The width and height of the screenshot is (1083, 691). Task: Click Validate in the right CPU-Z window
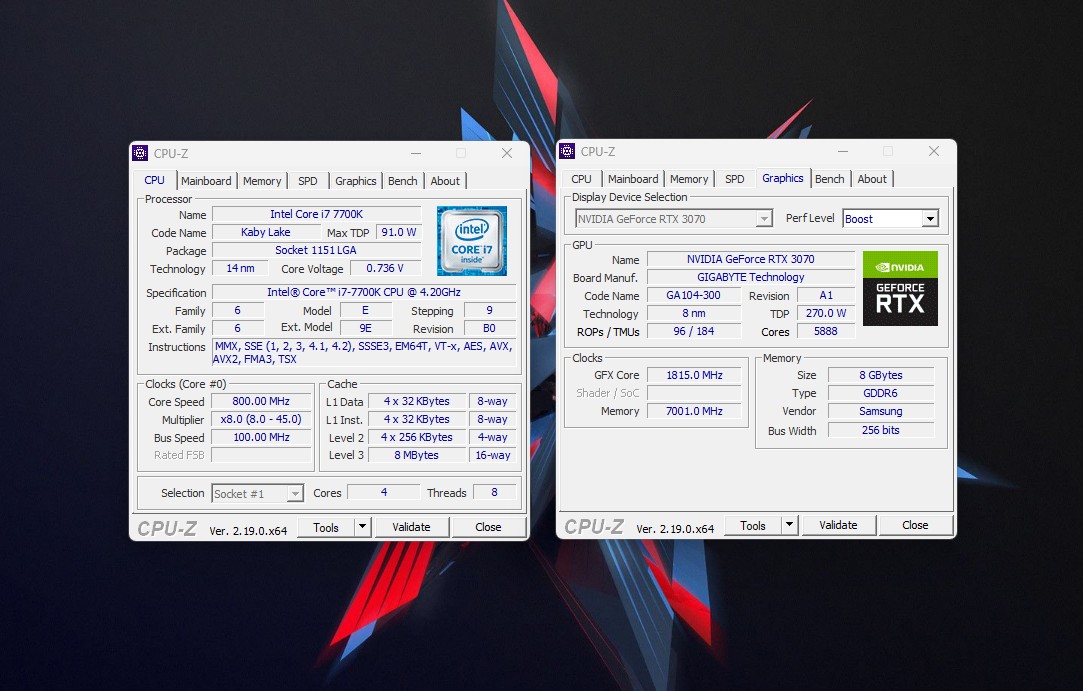838,525
